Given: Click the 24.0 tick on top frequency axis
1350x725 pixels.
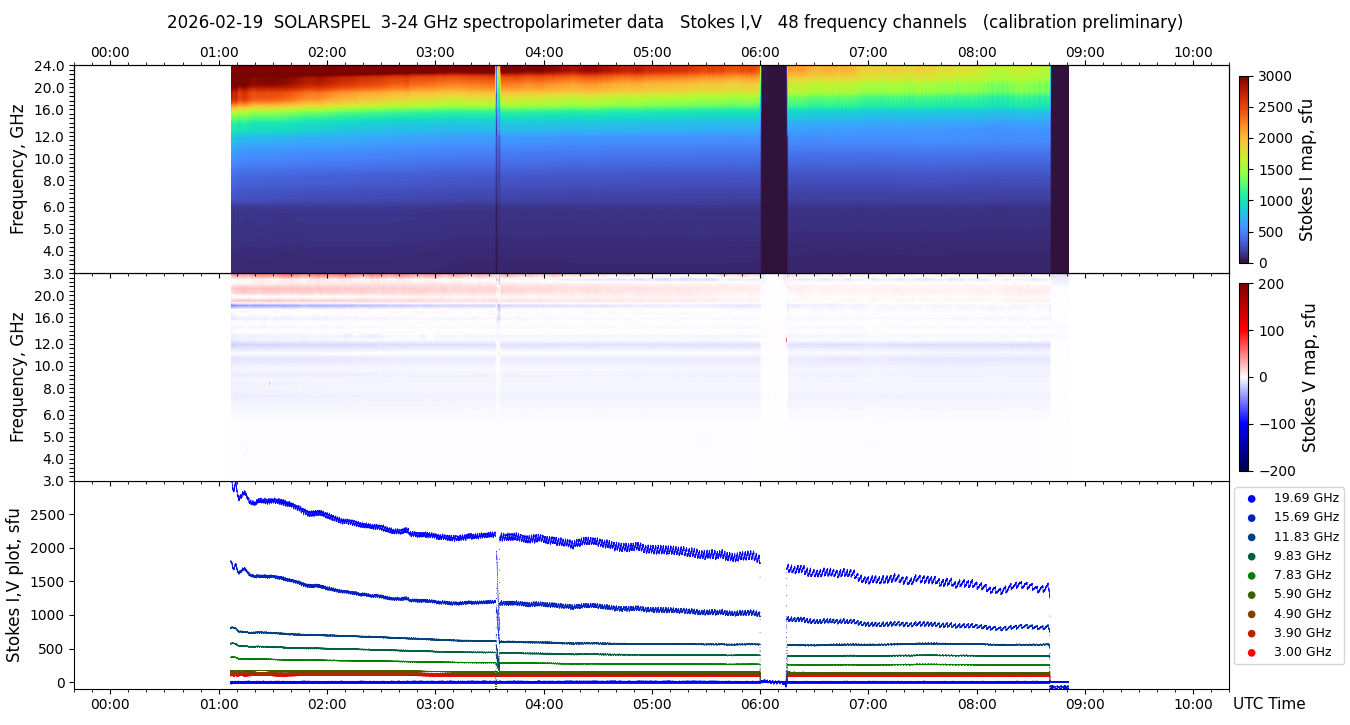Looking at the screenshot, I should 51,66.
